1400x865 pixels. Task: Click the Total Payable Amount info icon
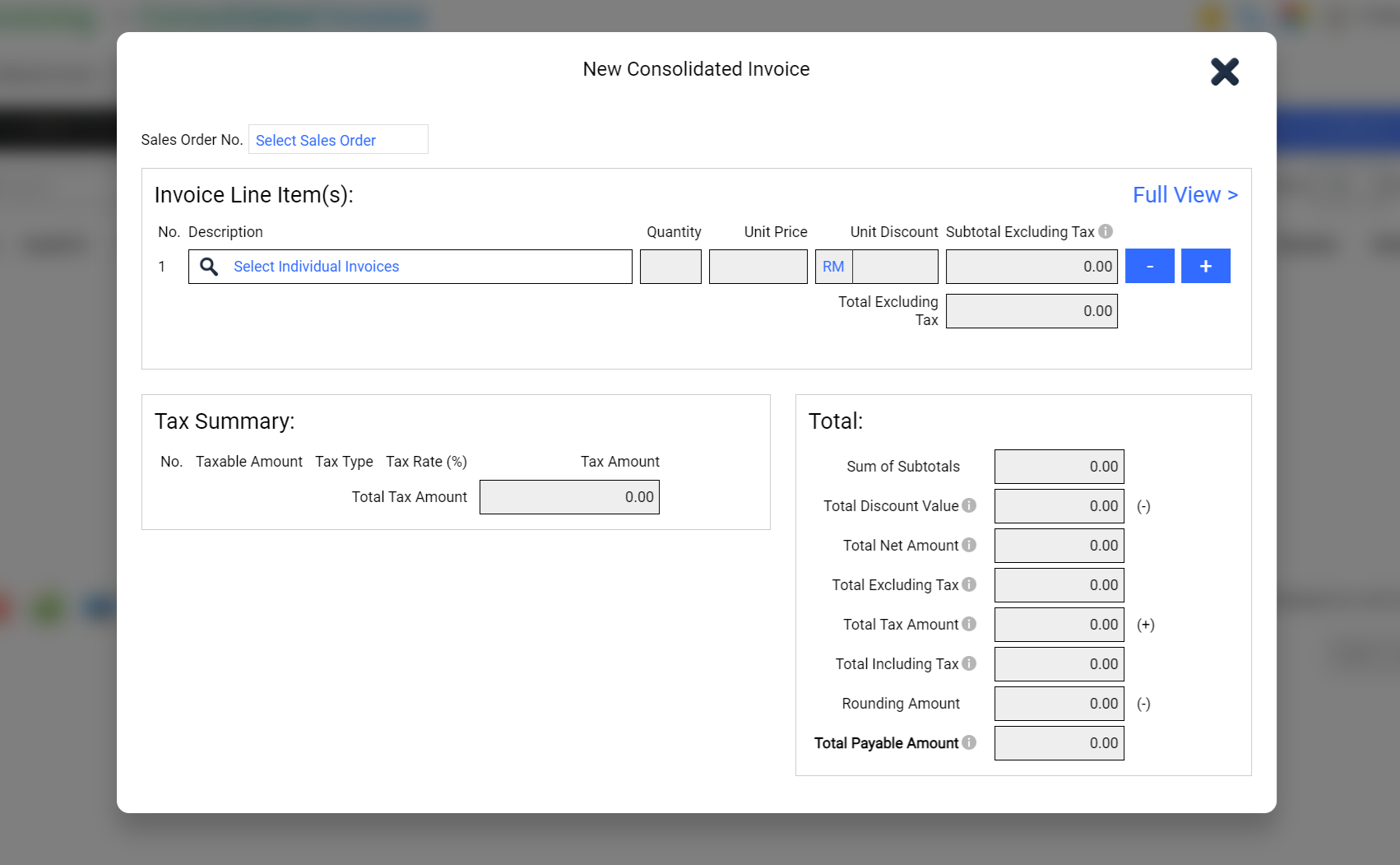tap(969, 742)
